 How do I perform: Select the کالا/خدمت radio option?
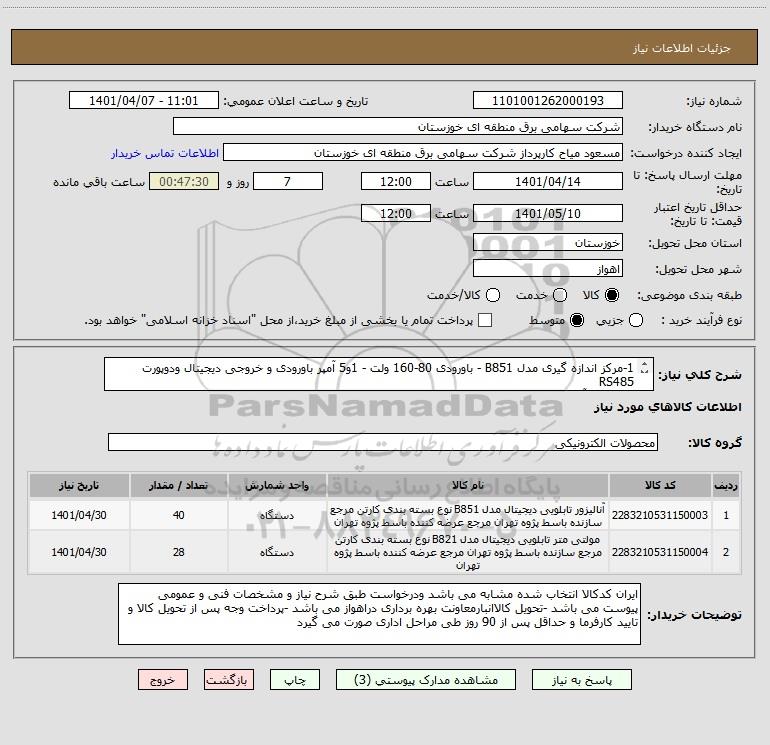coord(493,295)
